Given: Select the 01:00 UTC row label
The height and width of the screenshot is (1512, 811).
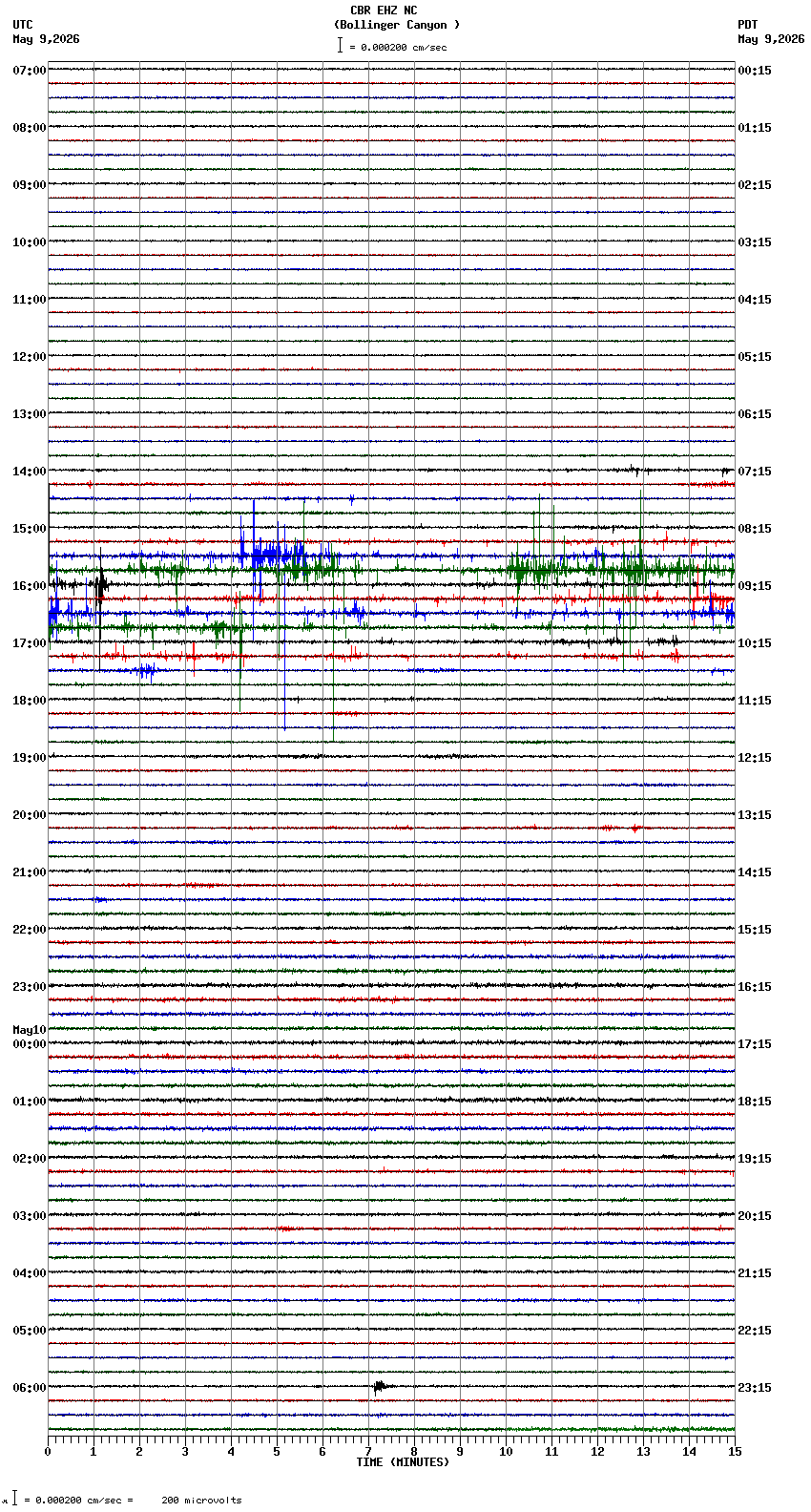Looking at the screenshot, I should (x=30, y=1102).
